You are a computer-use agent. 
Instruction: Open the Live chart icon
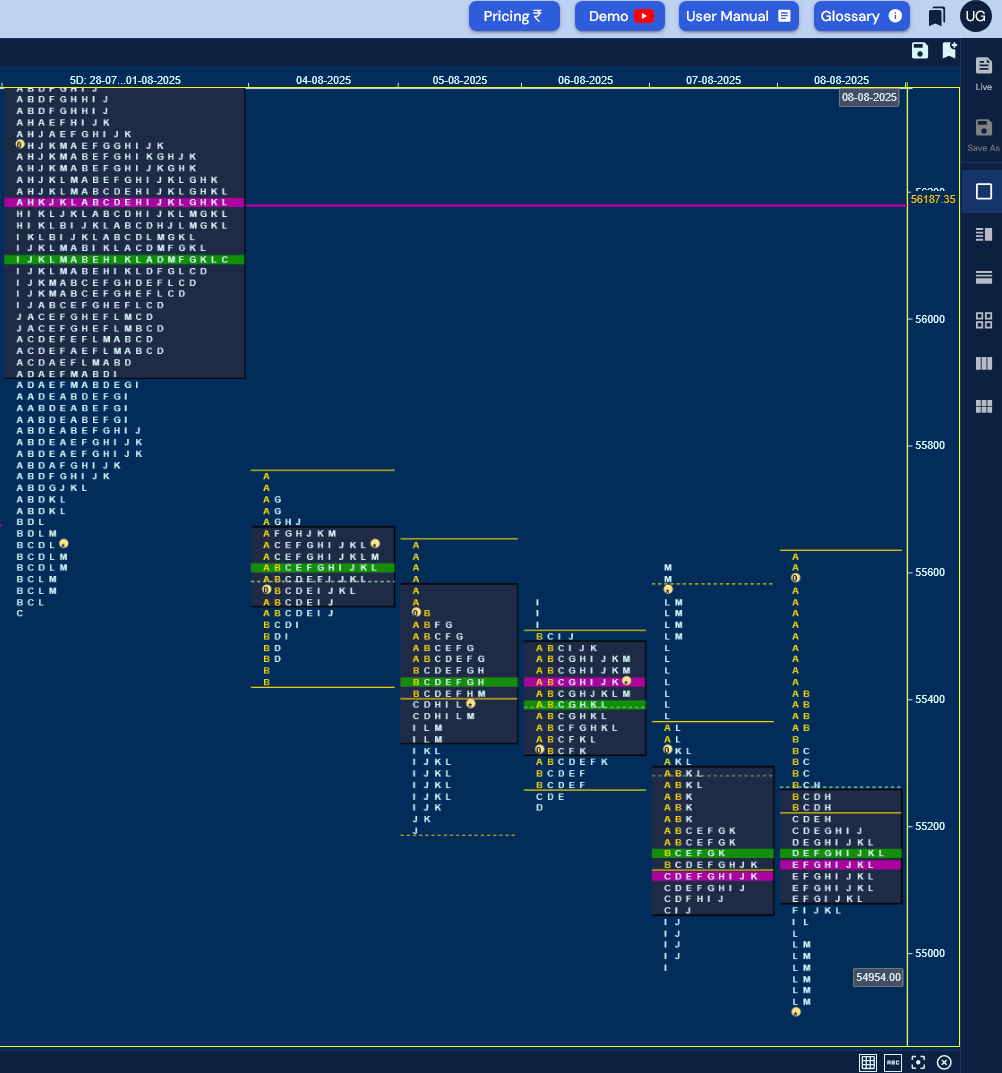[x=984, y=73]
